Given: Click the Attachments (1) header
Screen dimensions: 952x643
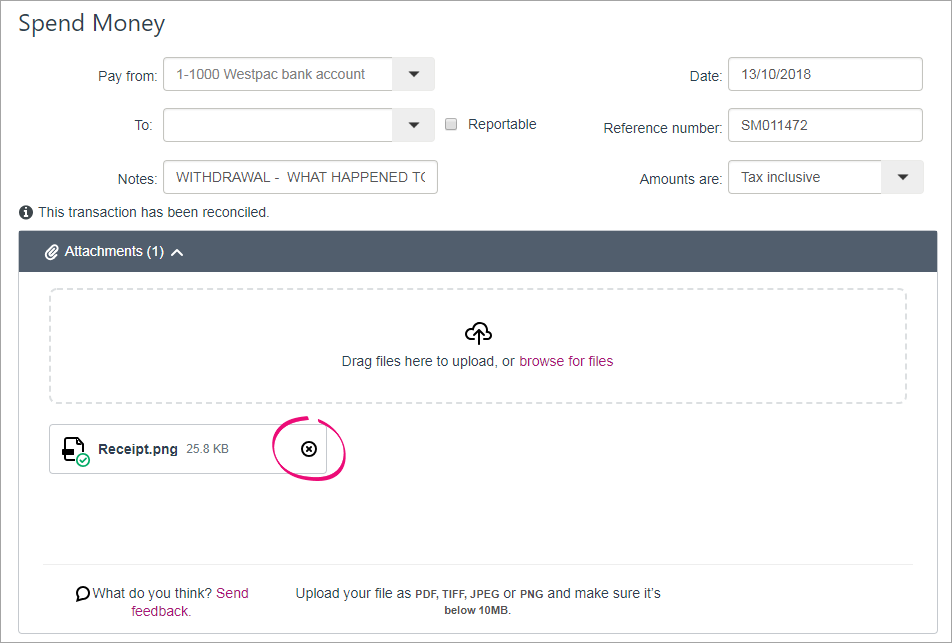Looking at the screenshot, I should click(x=114, y=252).
